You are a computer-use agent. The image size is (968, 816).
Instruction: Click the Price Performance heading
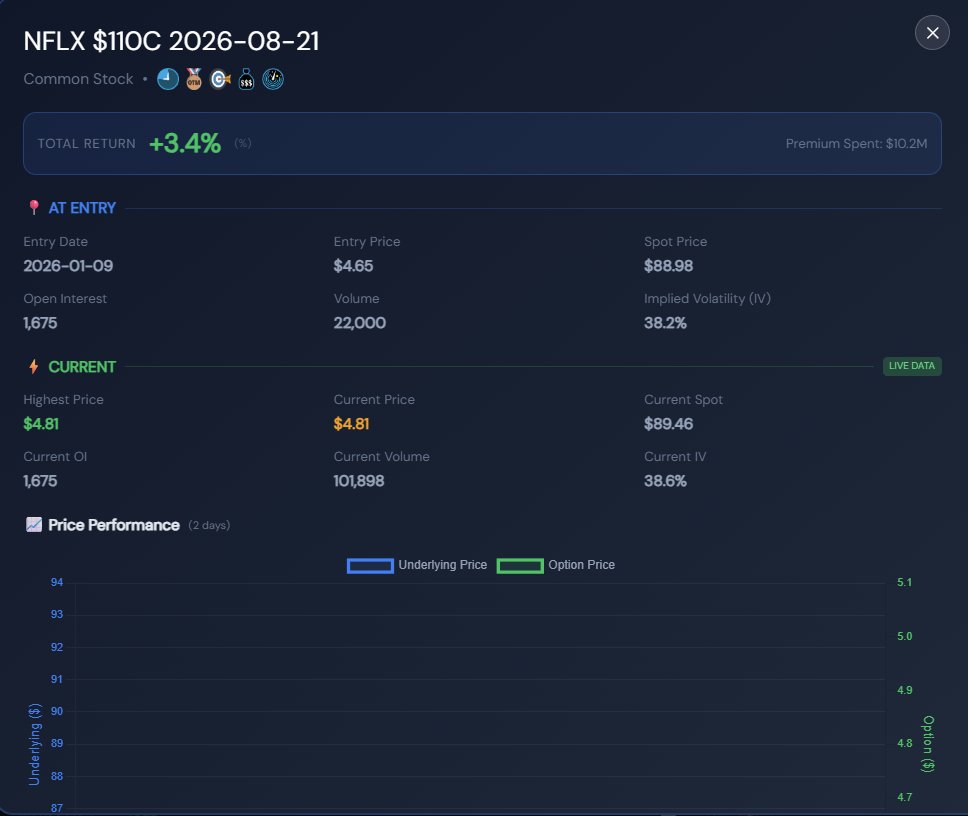pyautogui.click(x=114, y=525)
